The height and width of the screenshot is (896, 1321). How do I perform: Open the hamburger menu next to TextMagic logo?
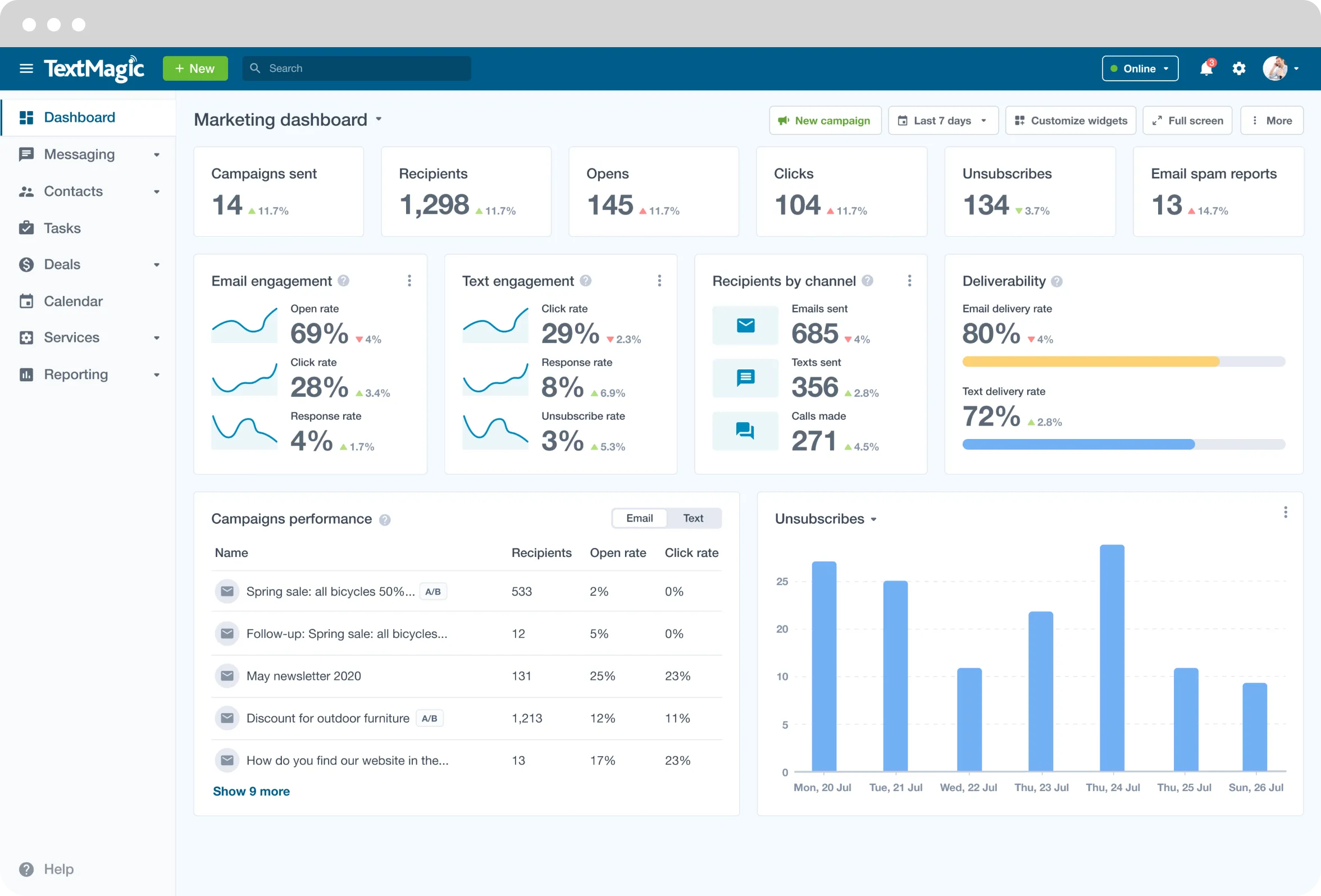(26, 68)
